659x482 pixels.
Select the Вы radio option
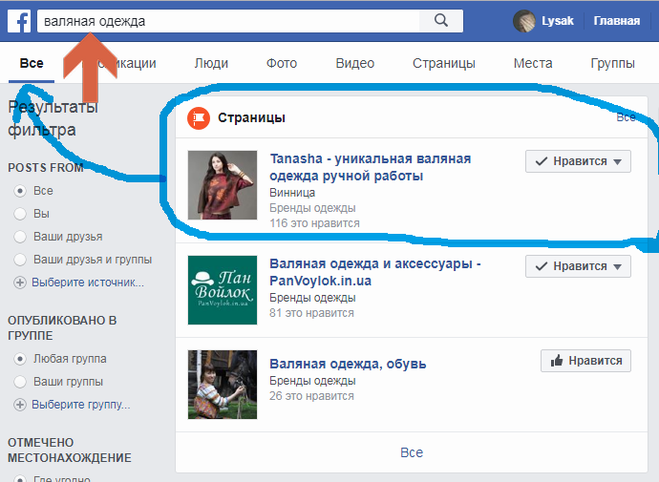tap(20, 214)
